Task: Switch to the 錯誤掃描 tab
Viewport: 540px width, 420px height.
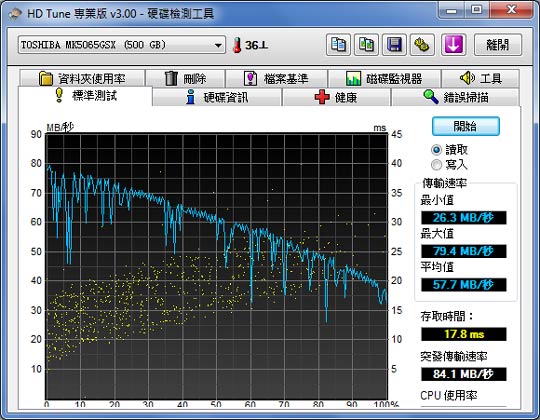Action: coord(455,97)
